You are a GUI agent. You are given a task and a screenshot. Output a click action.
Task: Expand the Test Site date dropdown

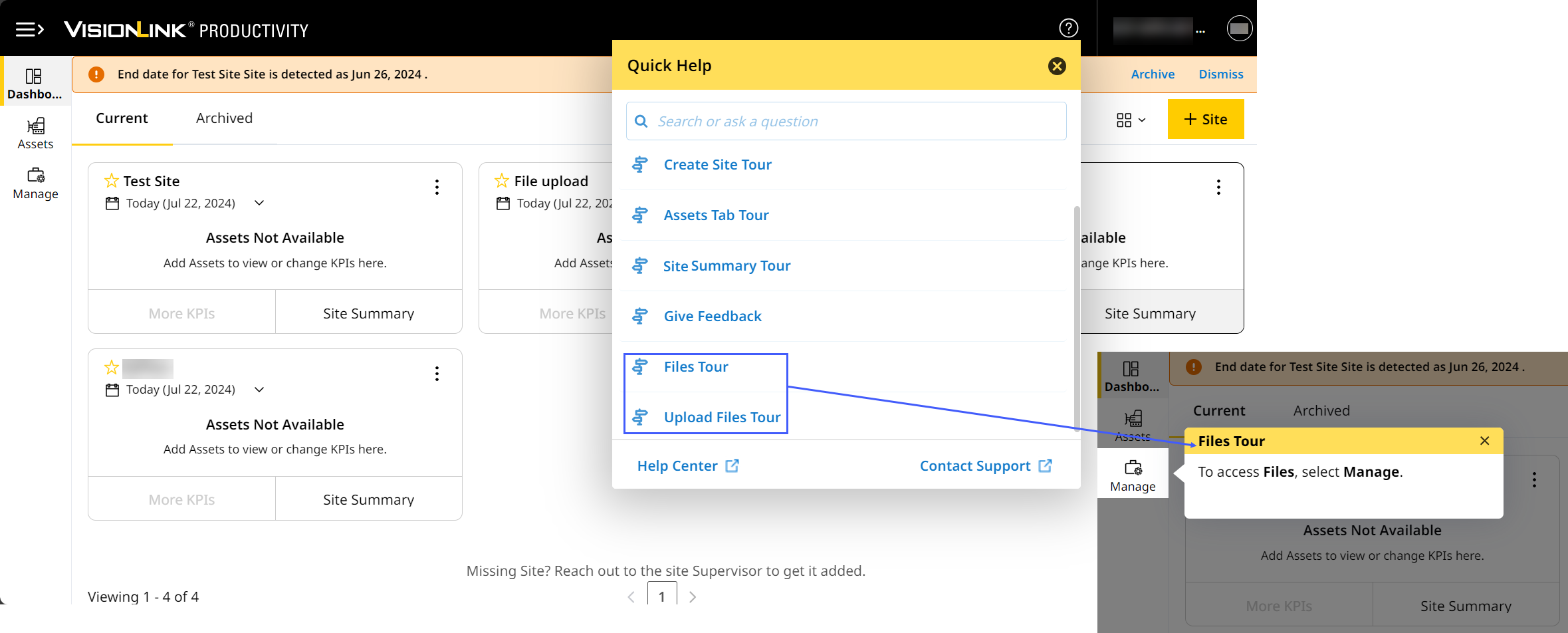click(259, 203)
